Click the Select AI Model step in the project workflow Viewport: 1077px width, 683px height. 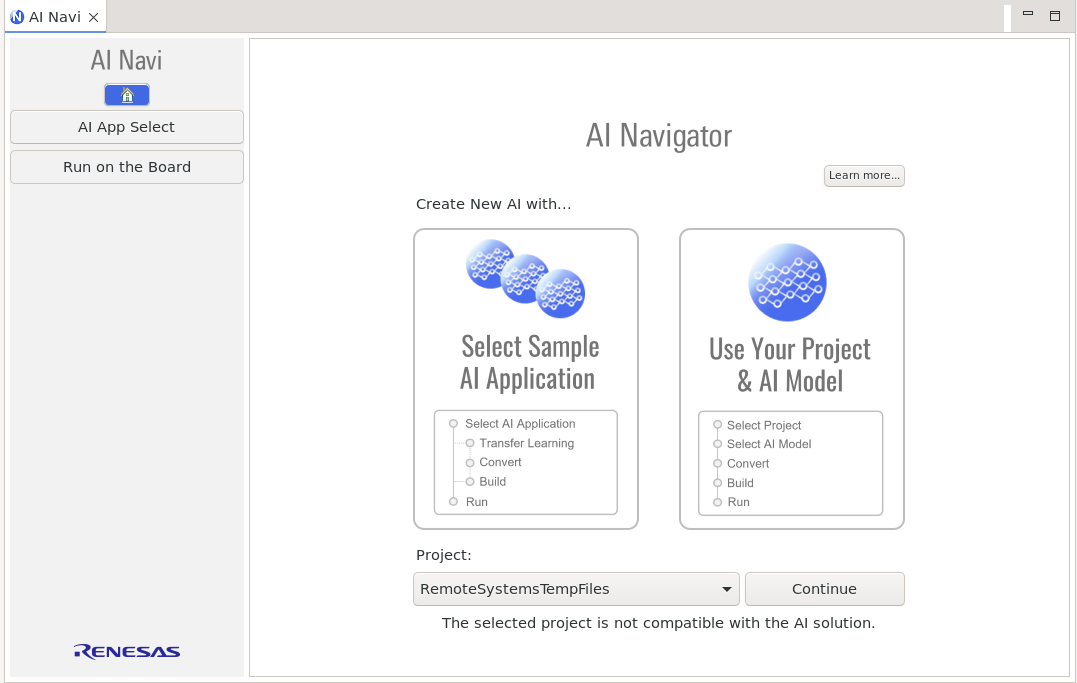[x=768, y=444]
